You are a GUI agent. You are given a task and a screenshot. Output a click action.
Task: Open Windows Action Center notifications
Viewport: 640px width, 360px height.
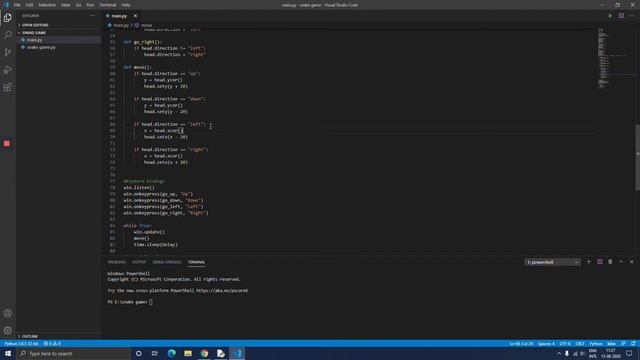coord(629,353)
